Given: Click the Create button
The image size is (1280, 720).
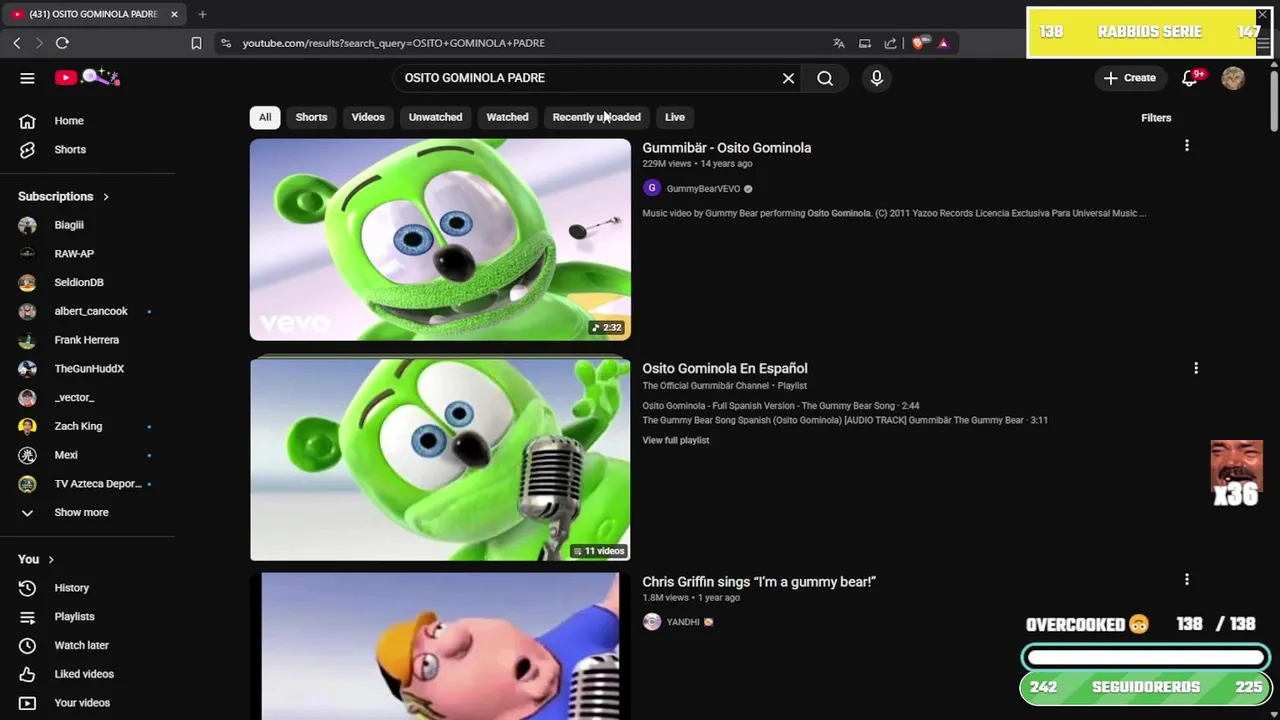Looking at the screenshot, I should point(1130,78).
